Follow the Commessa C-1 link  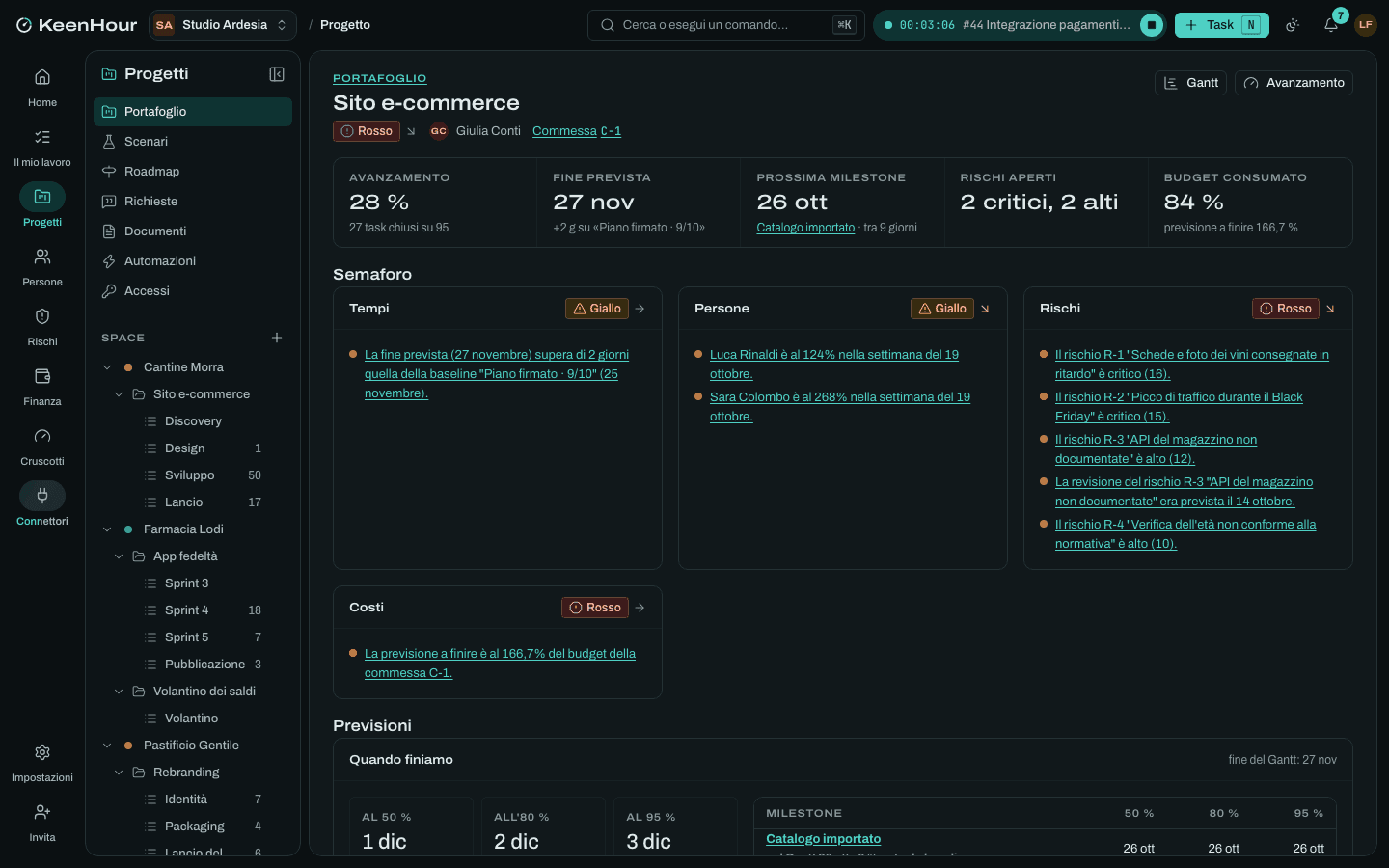tap(577, 131)
